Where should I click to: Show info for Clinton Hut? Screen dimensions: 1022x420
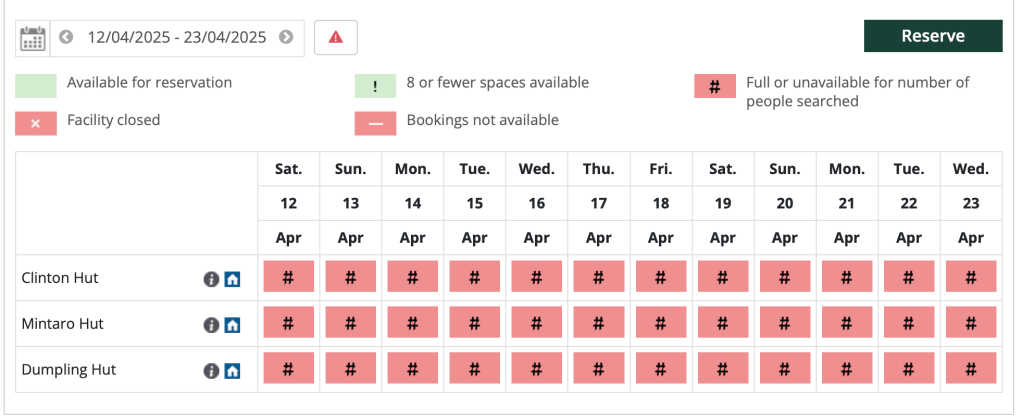(211, 279)
